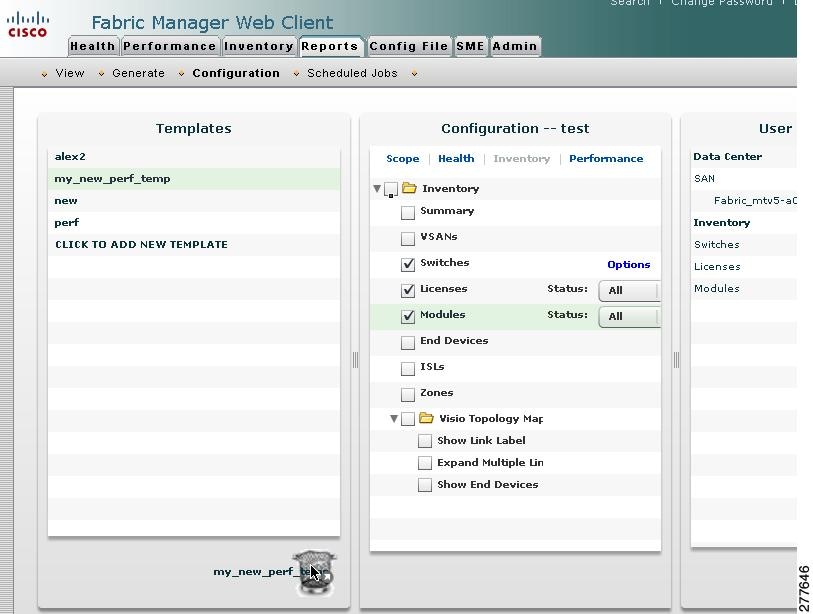Click the diamond icon beside Configuration
The width and height of the screenshot is (813, 614).
(x=182, y=73)
